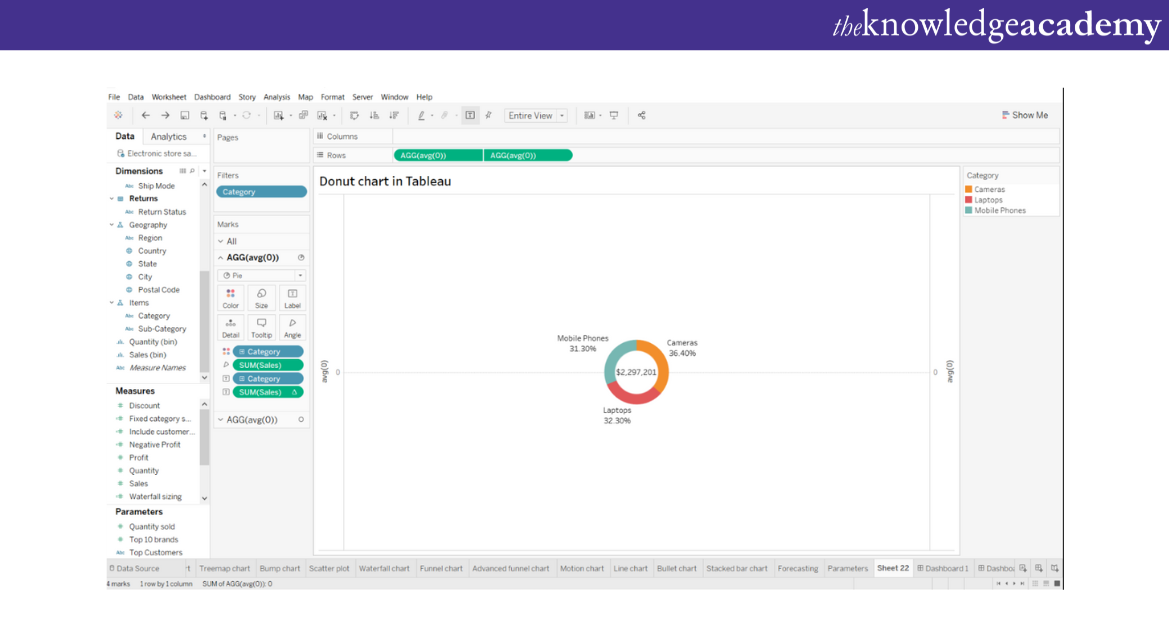Open the Color marks card

(x=231, y=298)
